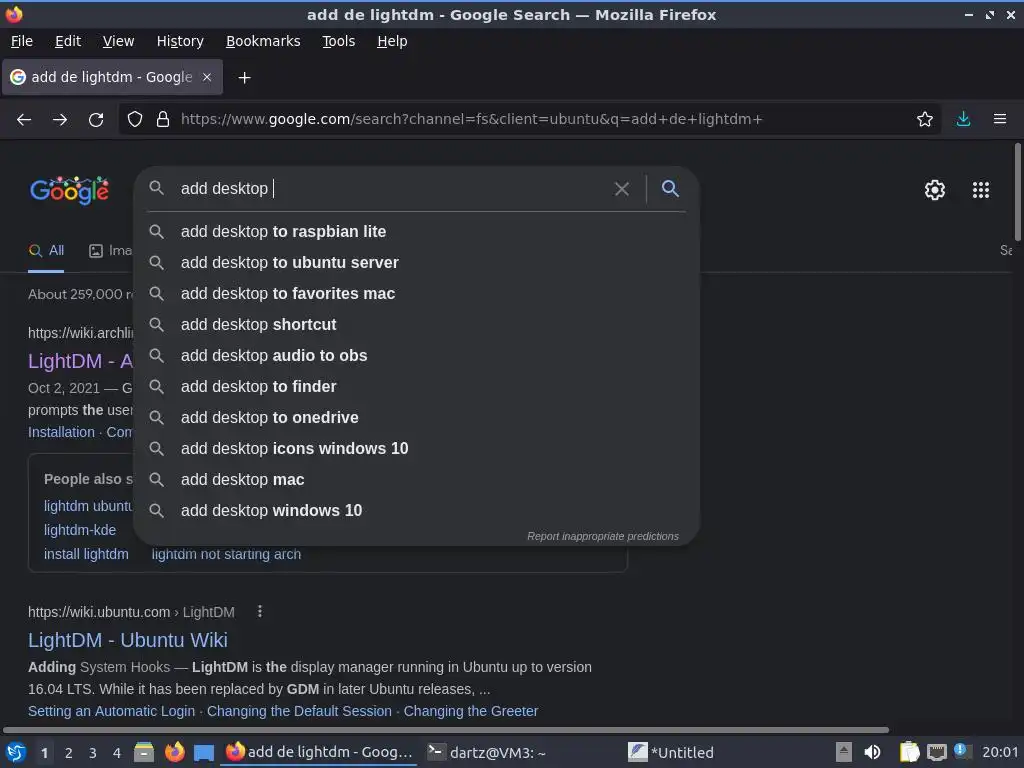The height and width of the screenshot is (768, 1024).
Task: Click the page vertical scrollbar
Action: [x=1017, y=192]
